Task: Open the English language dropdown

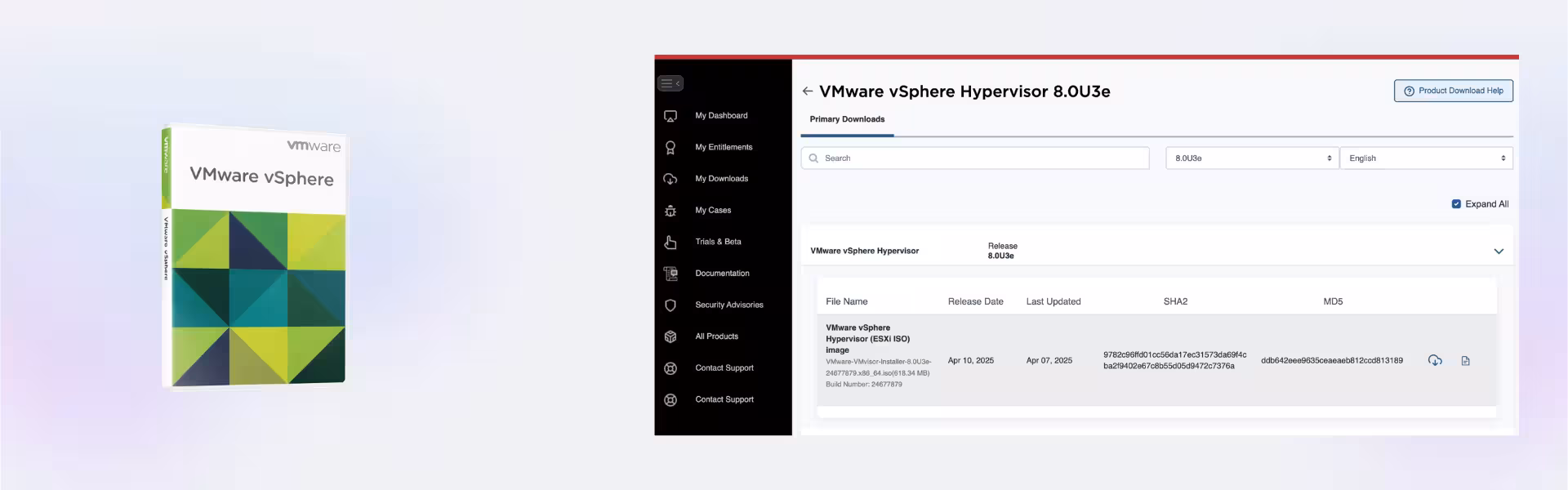Action: tap(1426, 158)
